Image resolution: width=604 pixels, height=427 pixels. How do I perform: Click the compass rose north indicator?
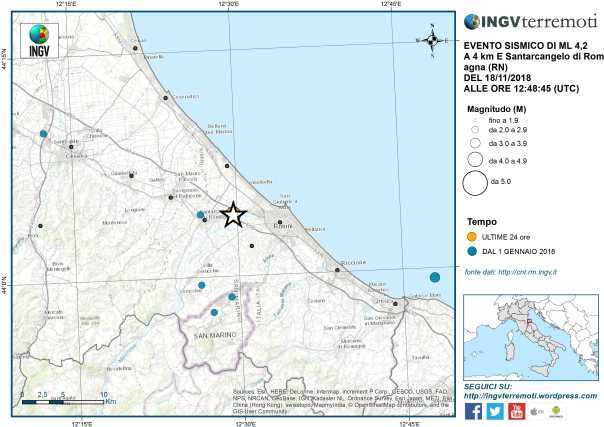pyautogui.click(x=433, y=41)
